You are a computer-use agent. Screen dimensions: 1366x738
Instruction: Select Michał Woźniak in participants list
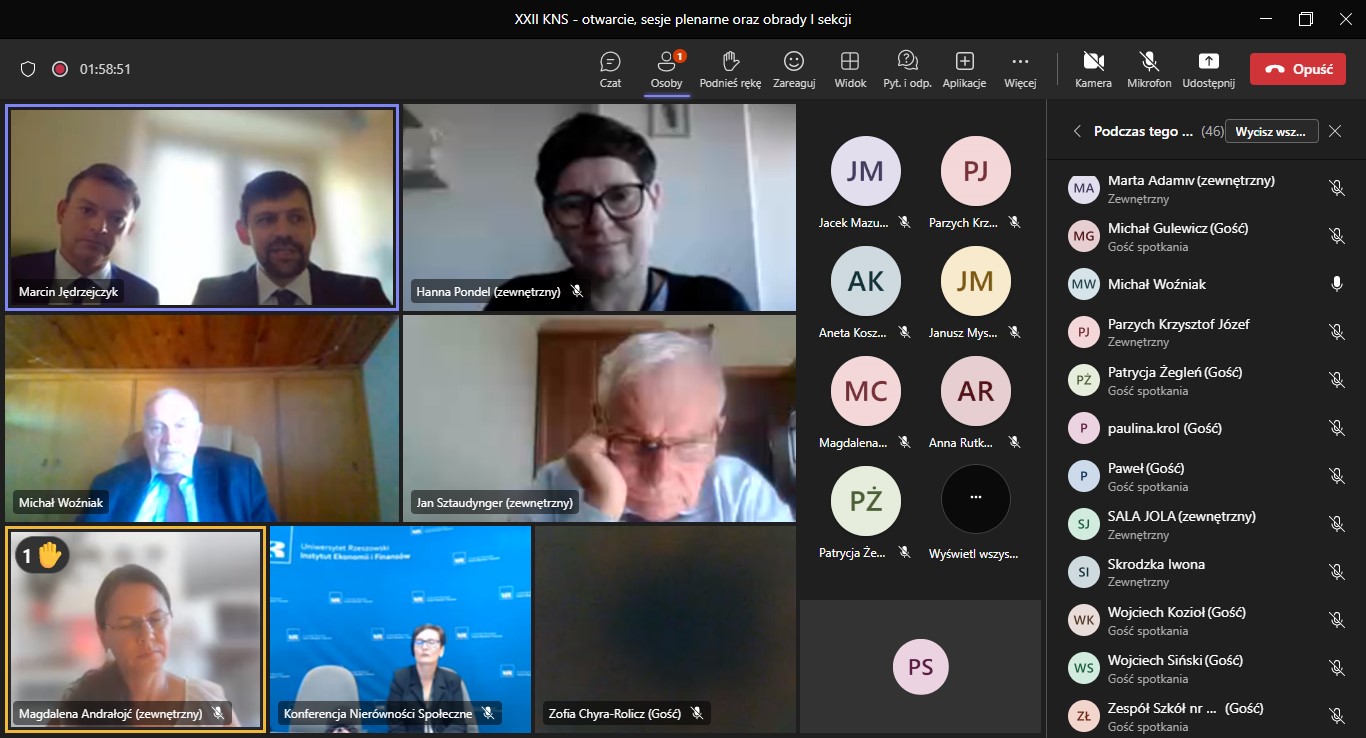(x=1156, y=284)
